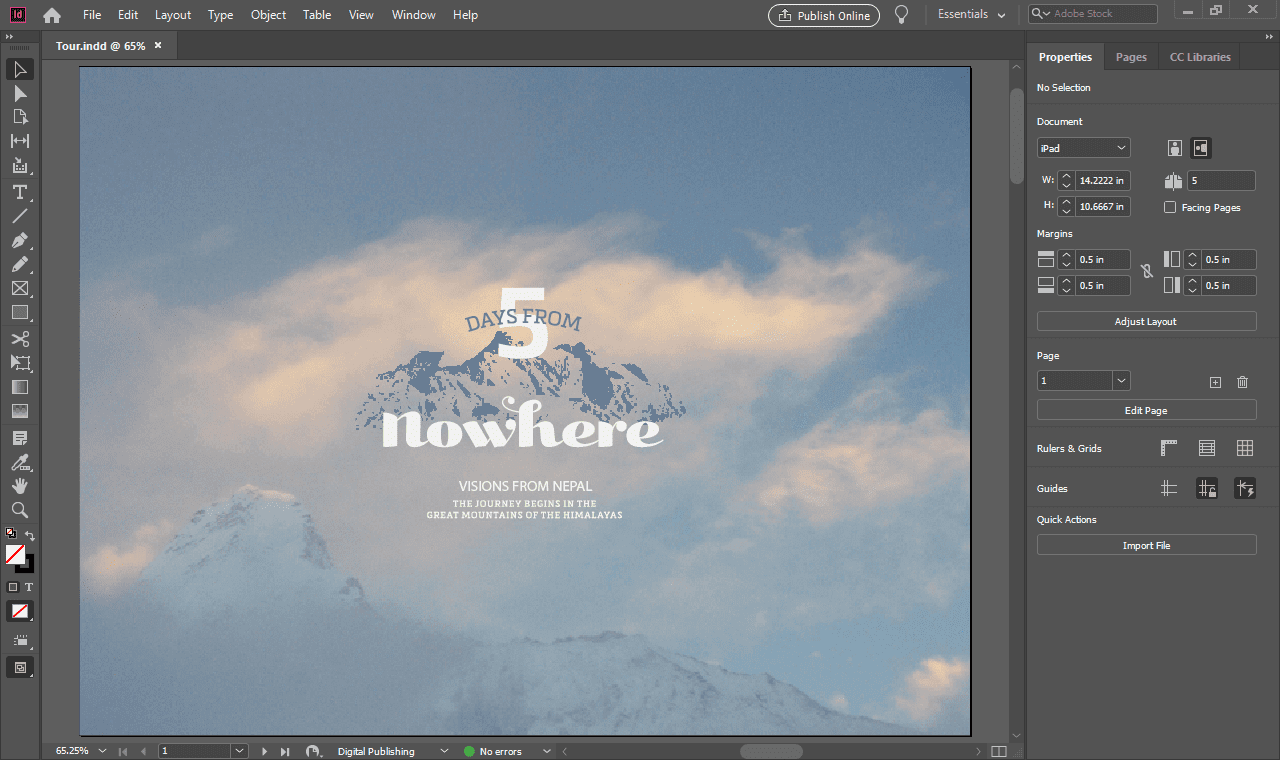This screenshot has height=760, width=1280.
Task: Open the Type menu
Action: pos(220,15)
